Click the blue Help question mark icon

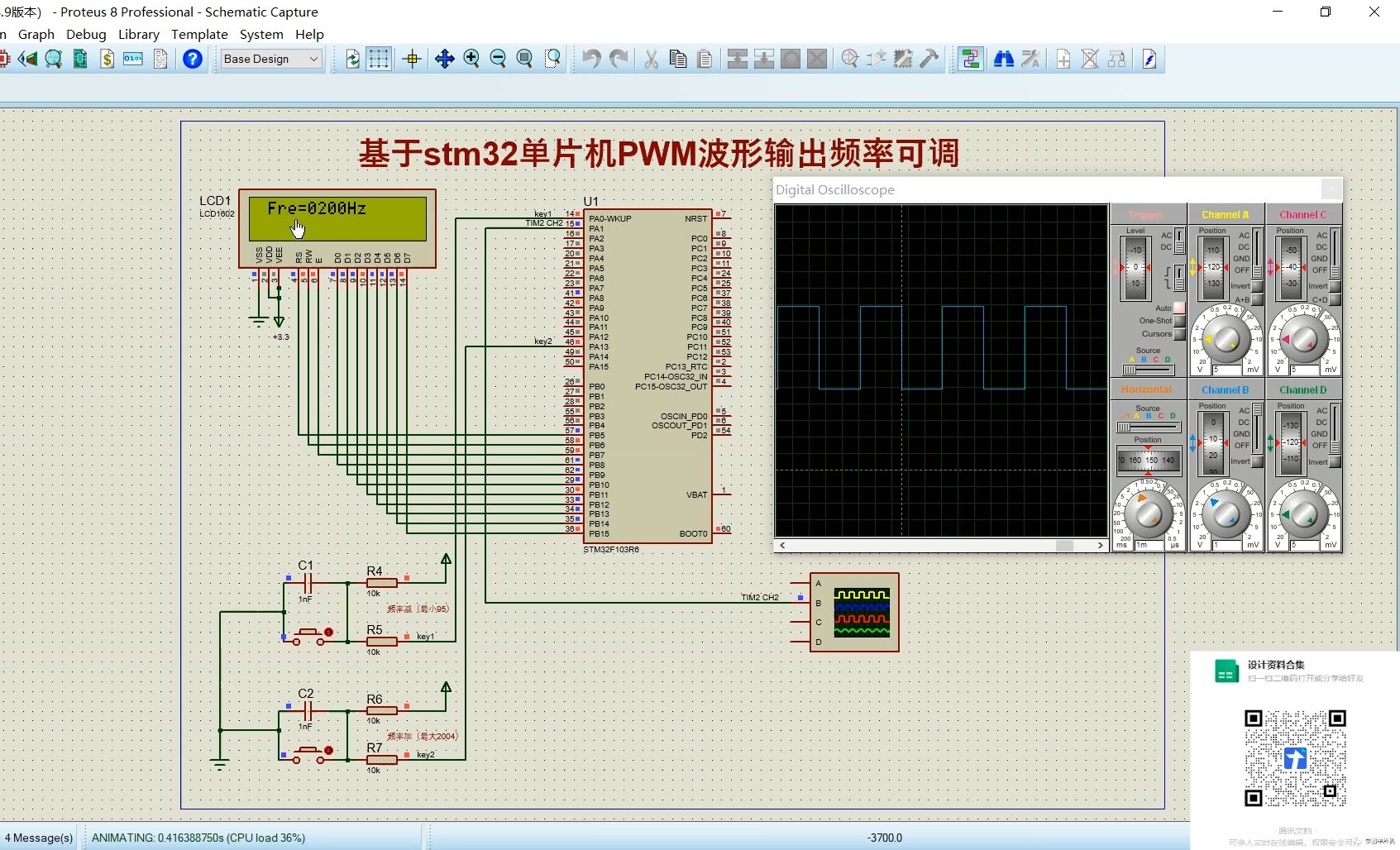click(x=193, y=59)
